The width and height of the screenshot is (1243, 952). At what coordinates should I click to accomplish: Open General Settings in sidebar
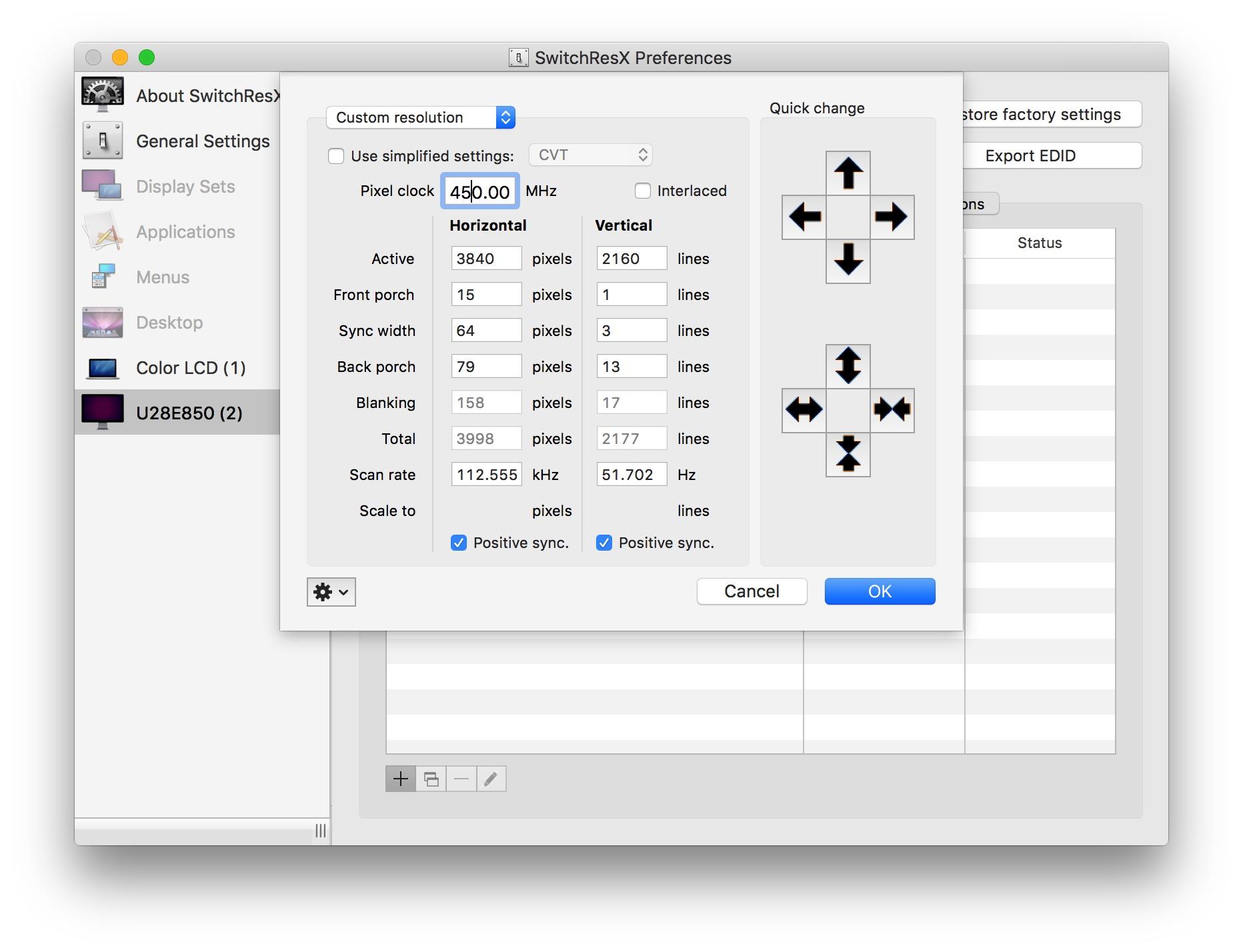pos(177,141)
